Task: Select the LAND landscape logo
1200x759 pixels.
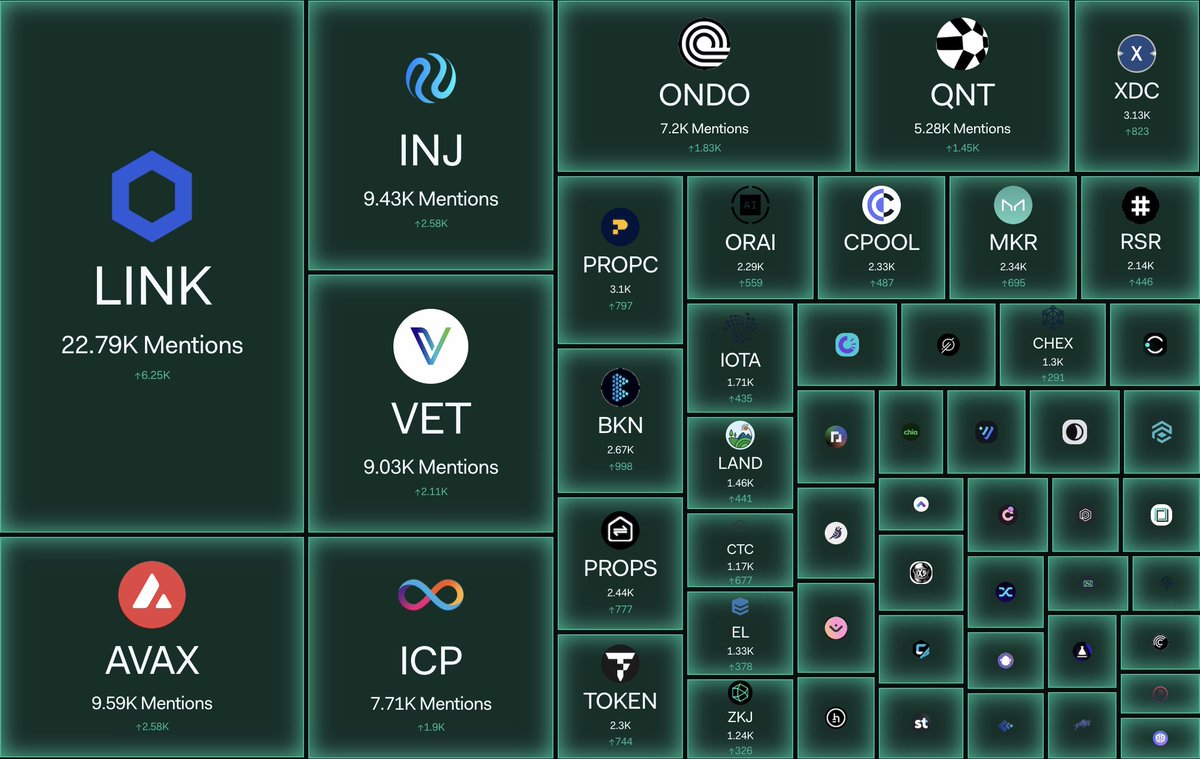Action: click(x=740, y=435)
